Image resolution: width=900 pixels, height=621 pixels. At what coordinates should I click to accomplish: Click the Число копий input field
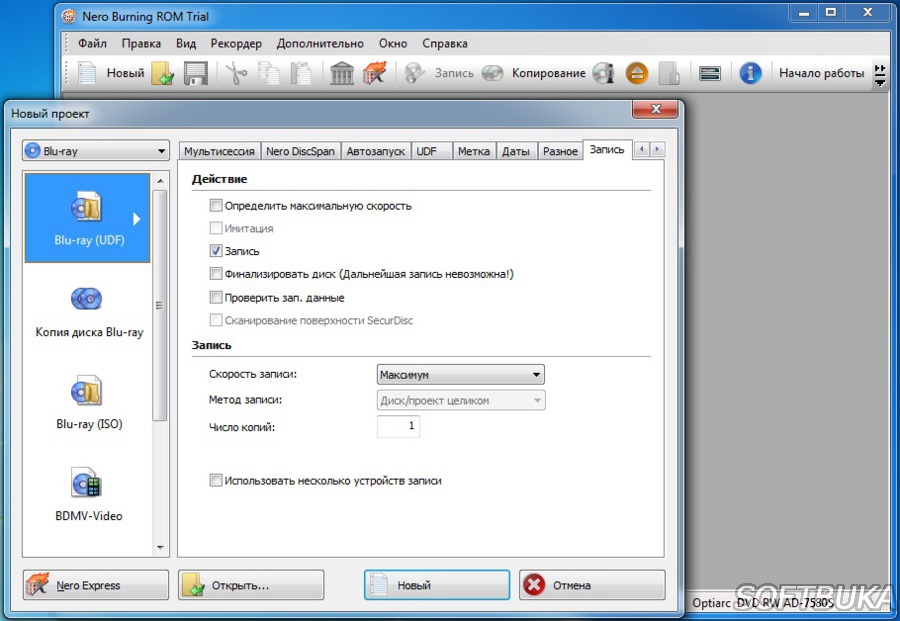pyautogui.click(x=398, y=426)
